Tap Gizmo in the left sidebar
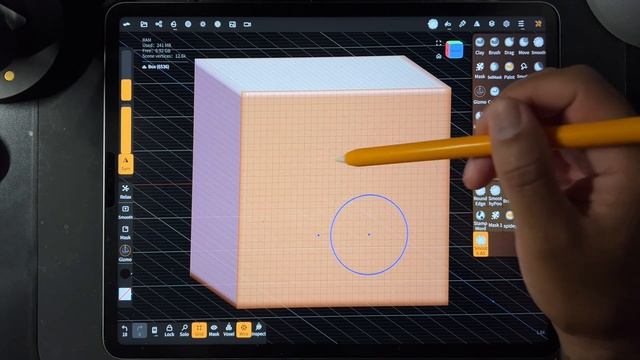 125,253
